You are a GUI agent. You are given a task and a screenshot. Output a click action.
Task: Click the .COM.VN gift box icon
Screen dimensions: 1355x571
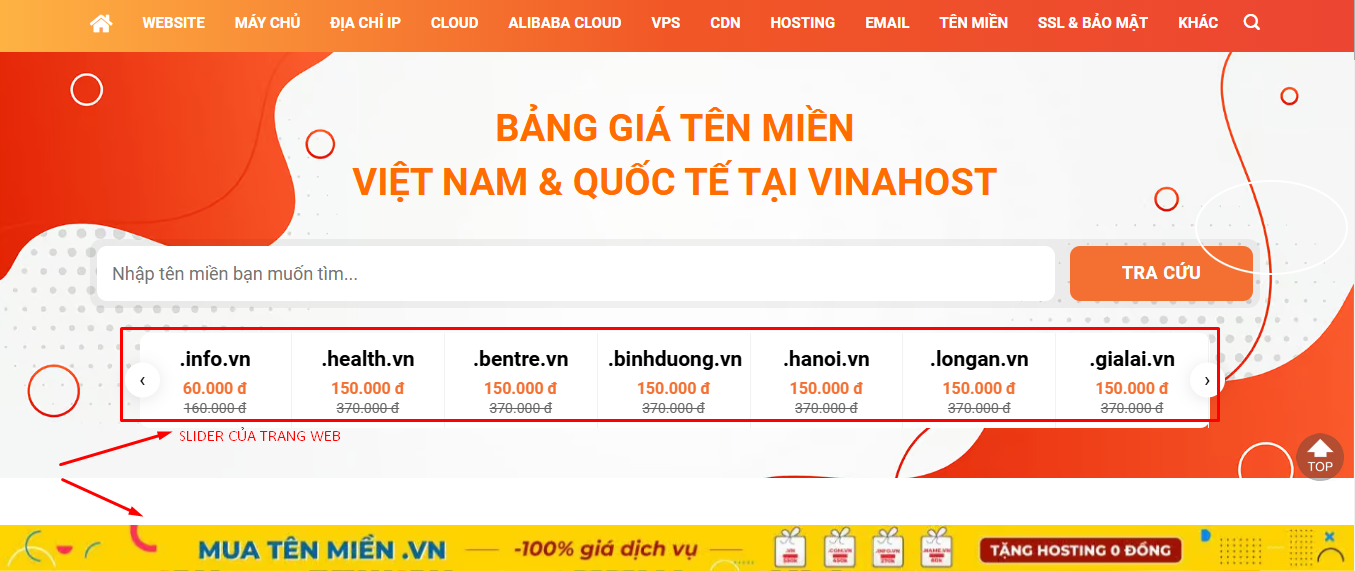841,548
